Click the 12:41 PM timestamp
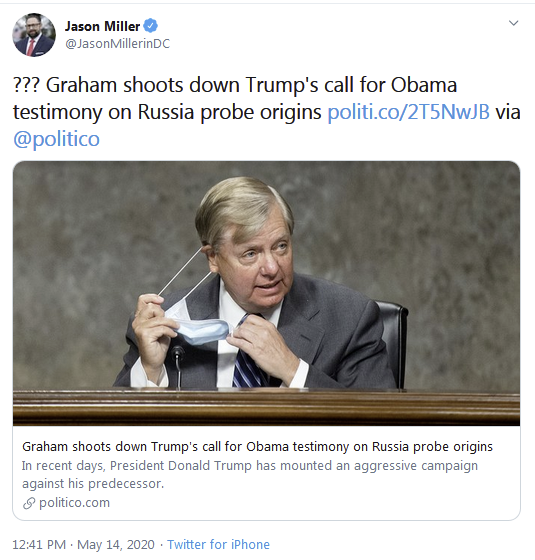 [x=39, y=545]
